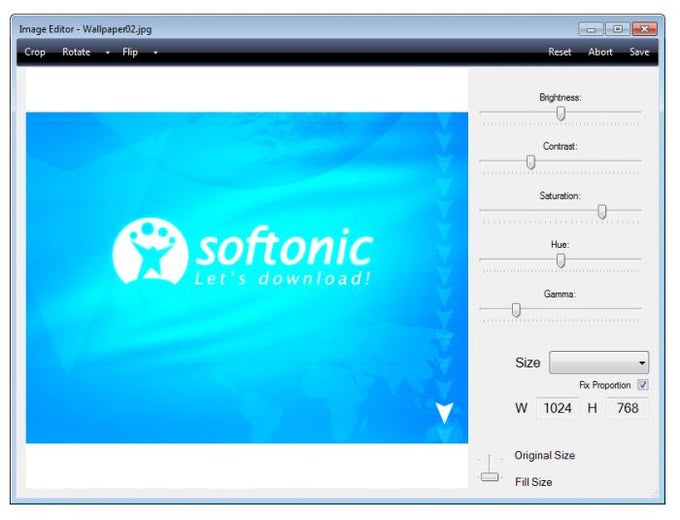Click the Fill Size label
680x520 pixels.
(x=533, y=482)
